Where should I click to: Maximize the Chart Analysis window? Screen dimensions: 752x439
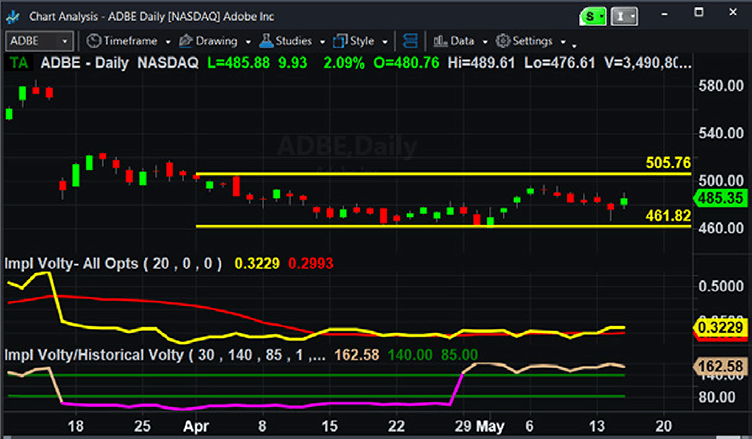click(x=699, y=12)
